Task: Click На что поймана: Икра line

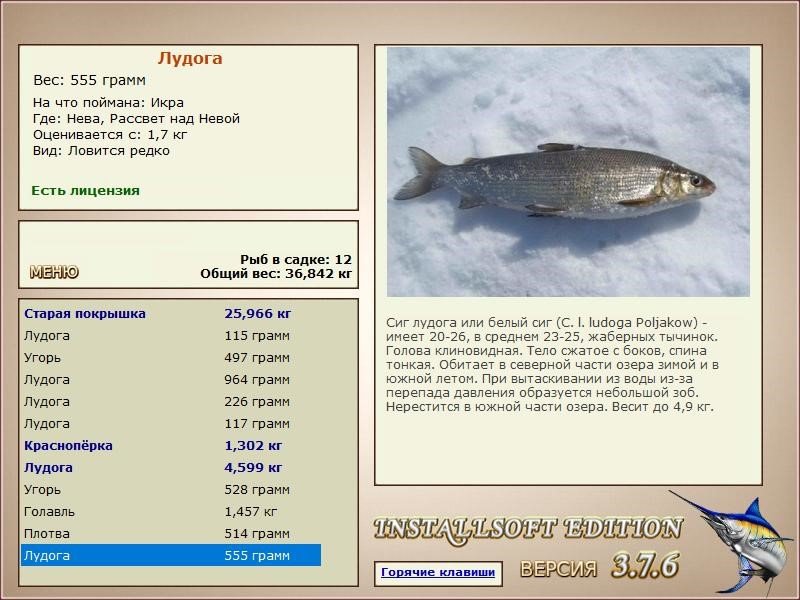Action: 108,103
